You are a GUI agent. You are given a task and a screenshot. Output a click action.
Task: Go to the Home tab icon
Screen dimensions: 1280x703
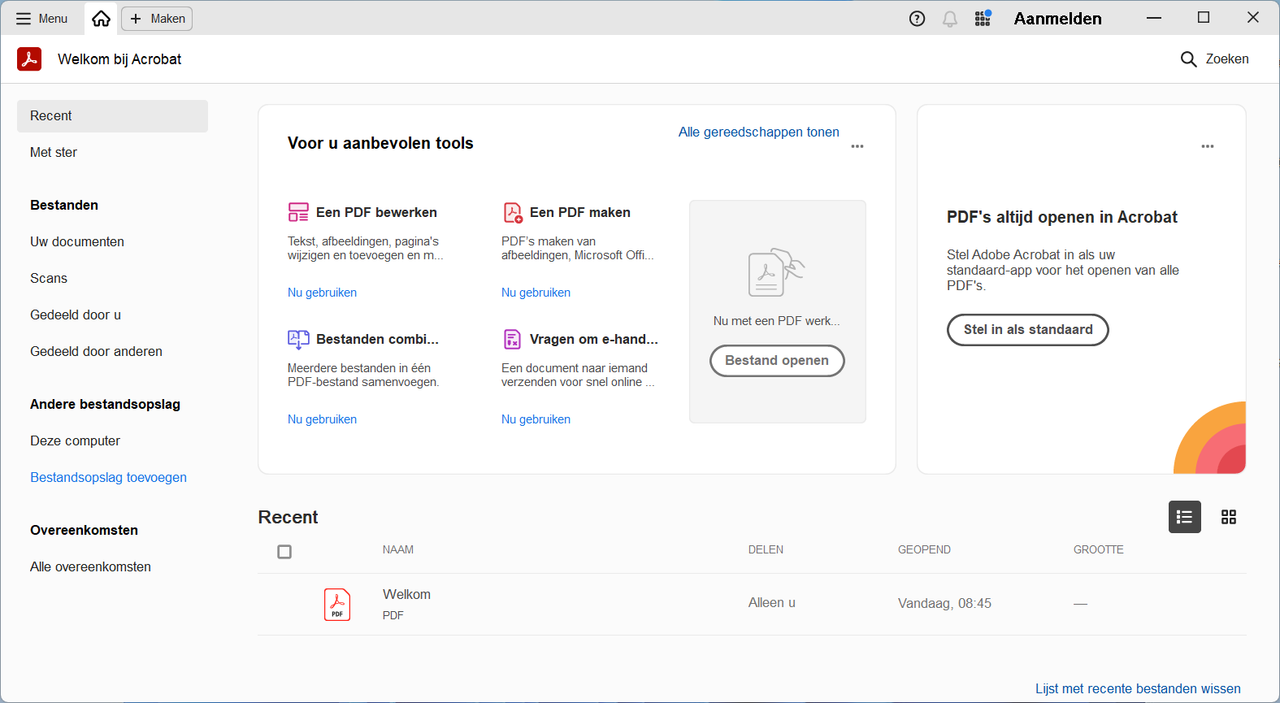click(x=101, y=18)
